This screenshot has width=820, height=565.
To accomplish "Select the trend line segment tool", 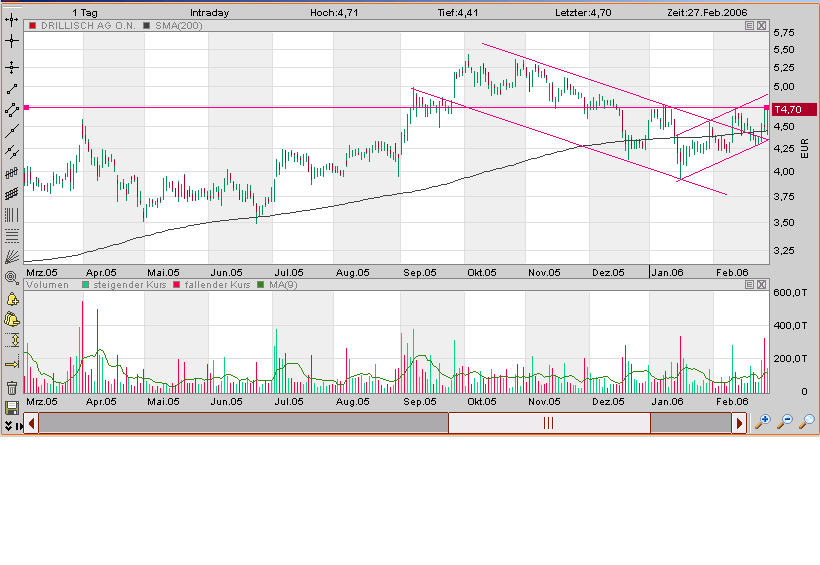I will 12,89.
